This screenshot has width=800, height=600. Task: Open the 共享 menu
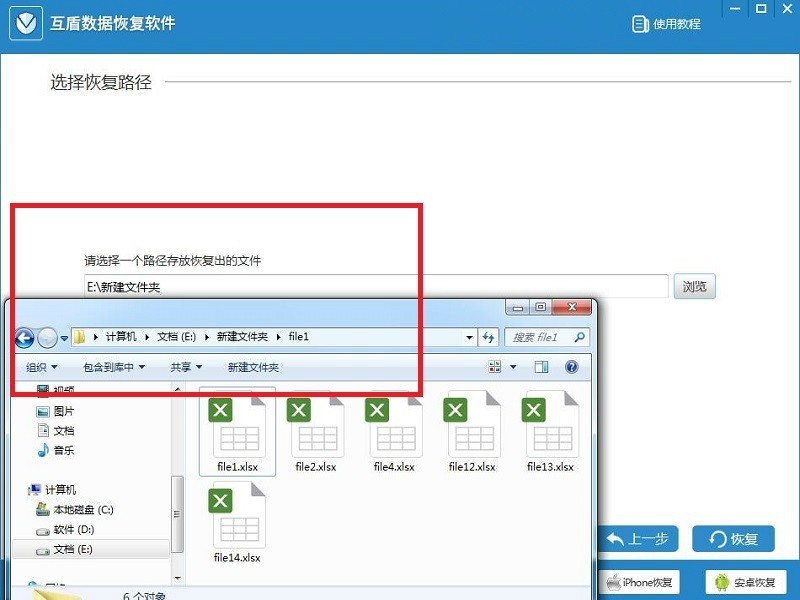(186, 367)
